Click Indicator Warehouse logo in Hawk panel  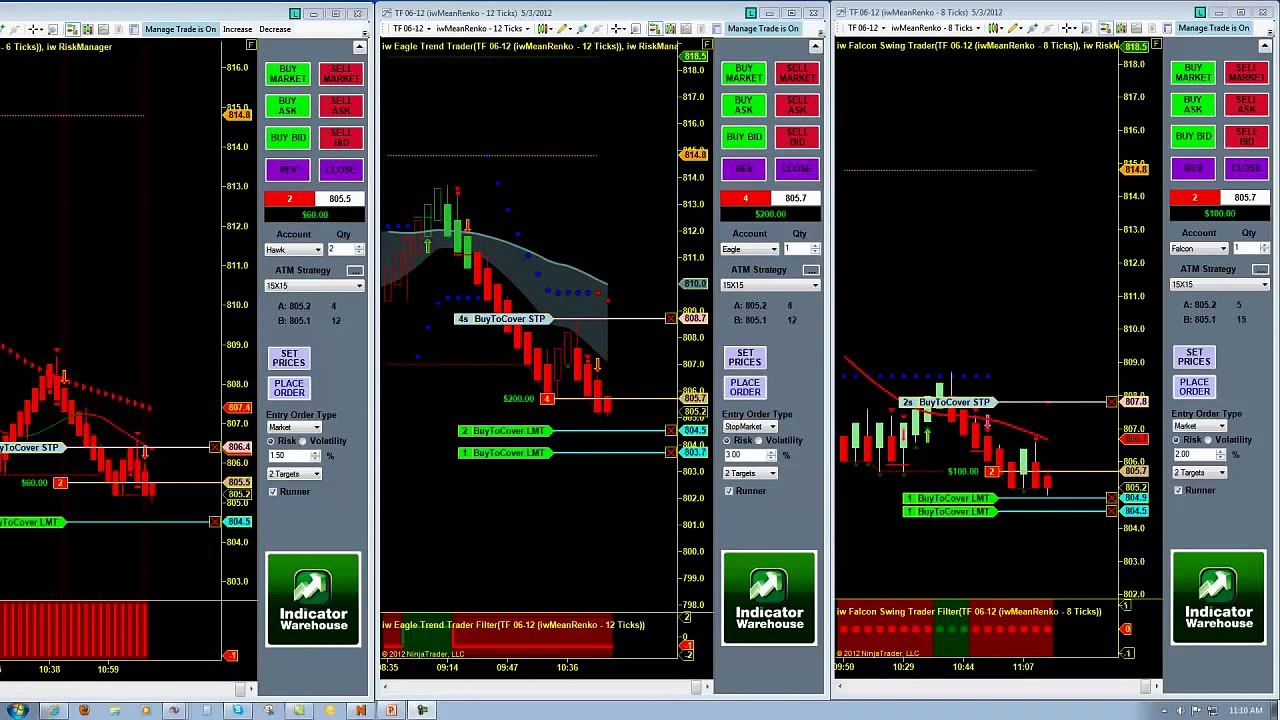coord(314,600)
